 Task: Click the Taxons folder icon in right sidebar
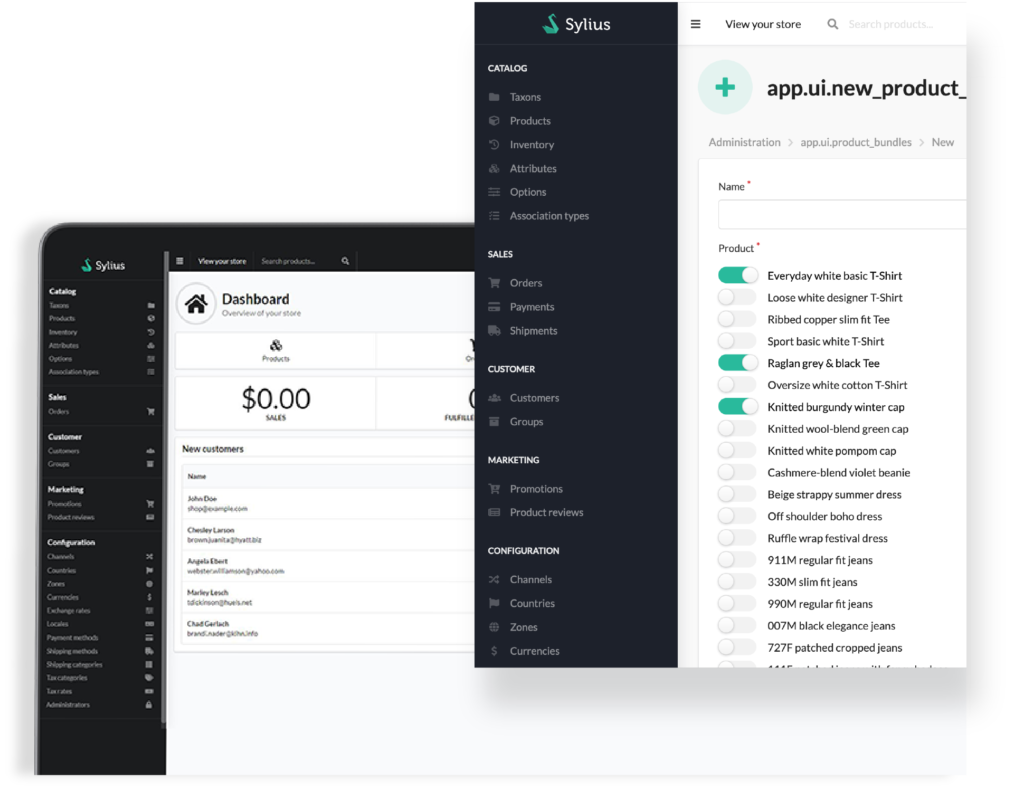pyautogui.click(x=494, y=97)
